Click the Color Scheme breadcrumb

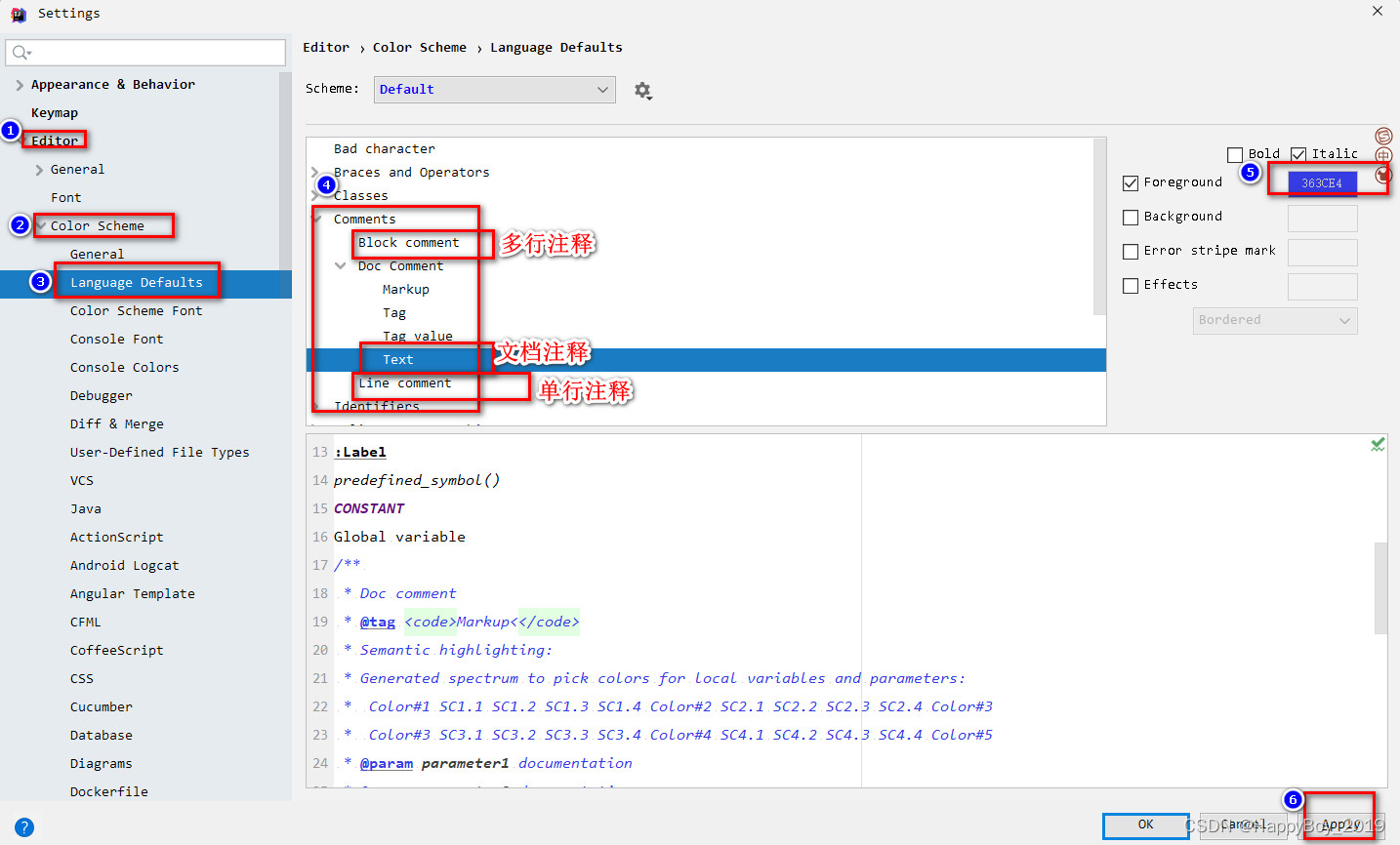coord(420,46)
